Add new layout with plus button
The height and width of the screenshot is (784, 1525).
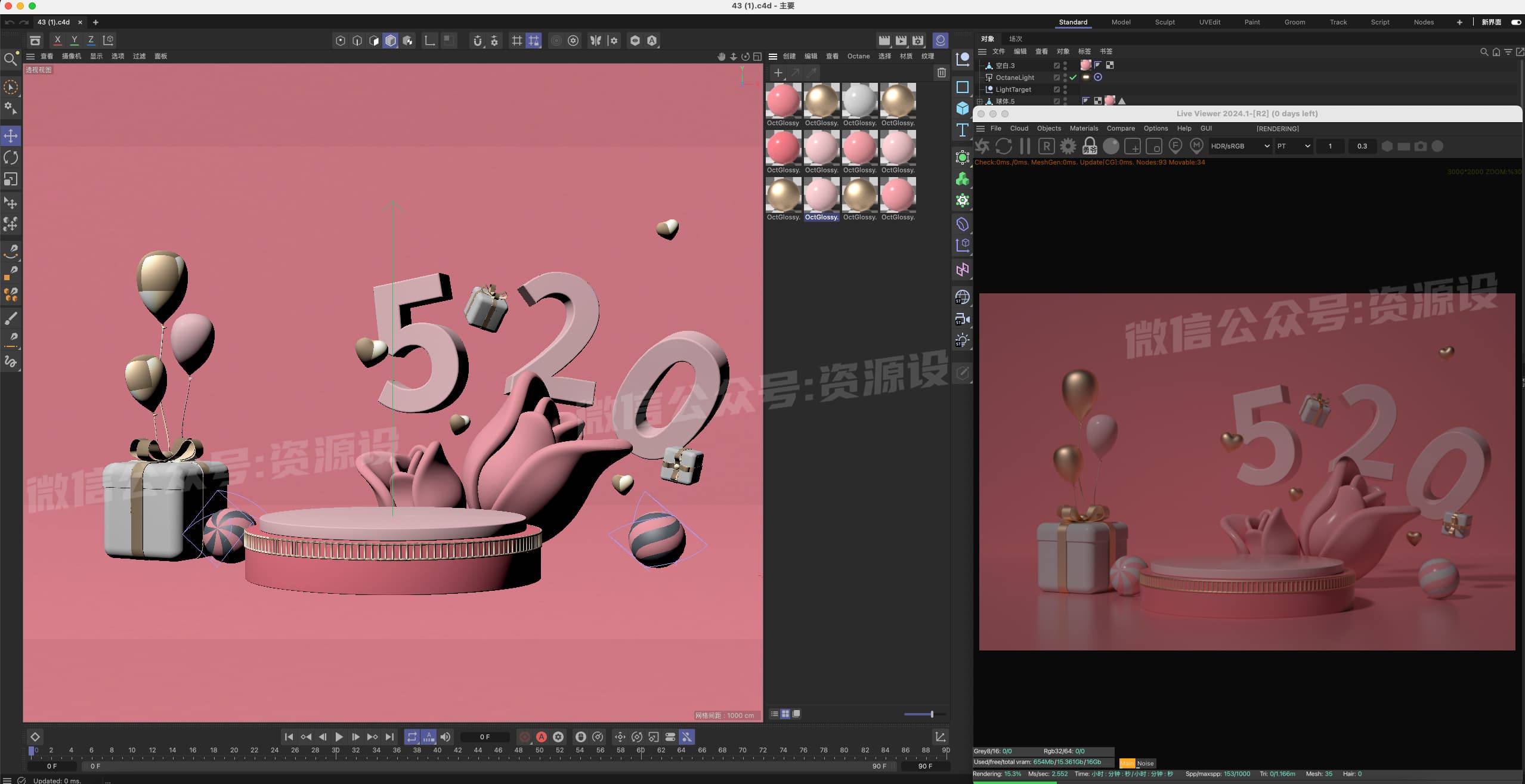(x=1459, y=22)
